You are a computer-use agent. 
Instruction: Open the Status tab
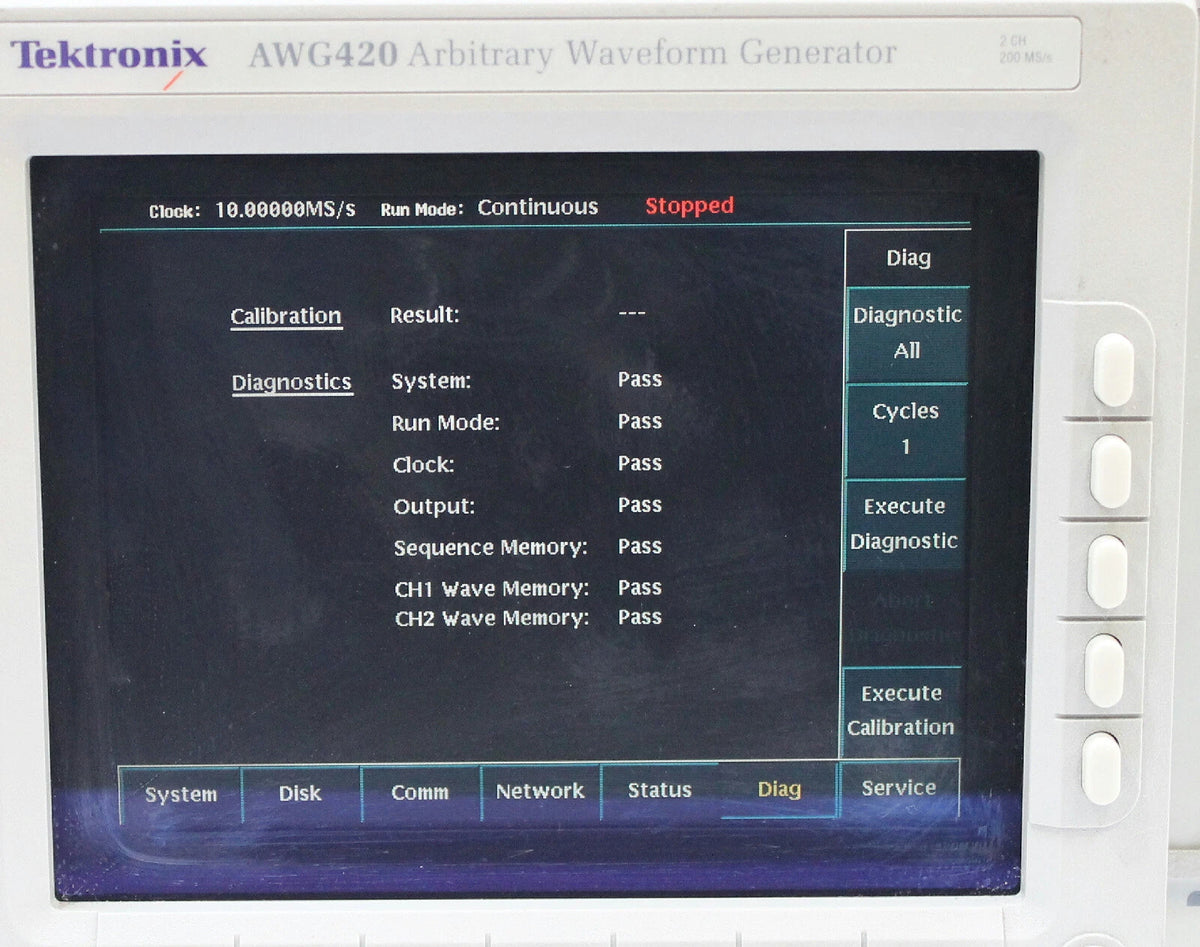coord(660,791)
